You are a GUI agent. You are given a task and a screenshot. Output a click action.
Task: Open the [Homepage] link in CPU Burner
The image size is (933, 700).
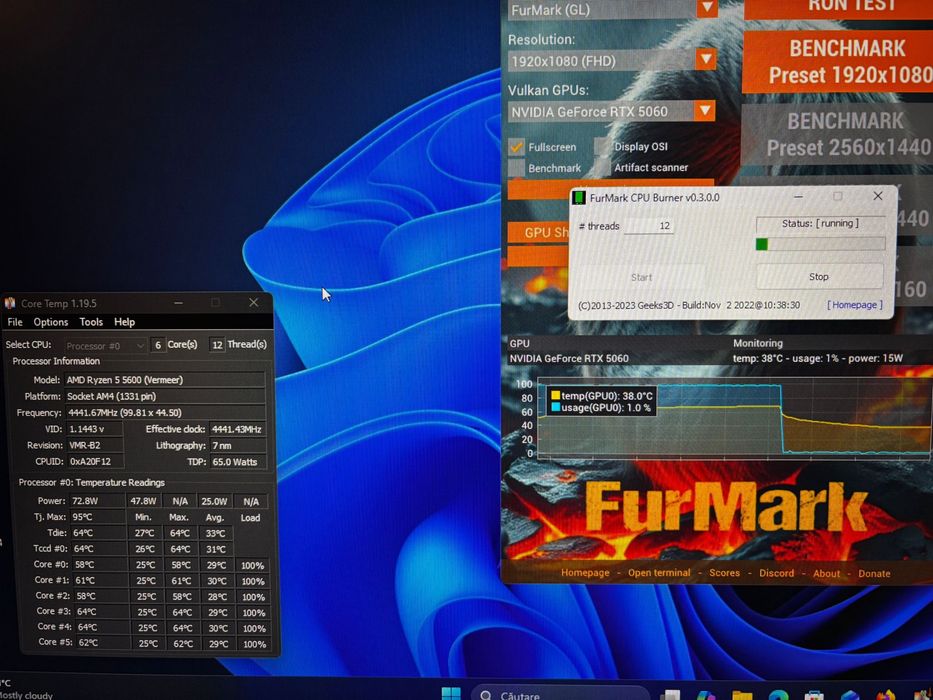pos(854,305)
